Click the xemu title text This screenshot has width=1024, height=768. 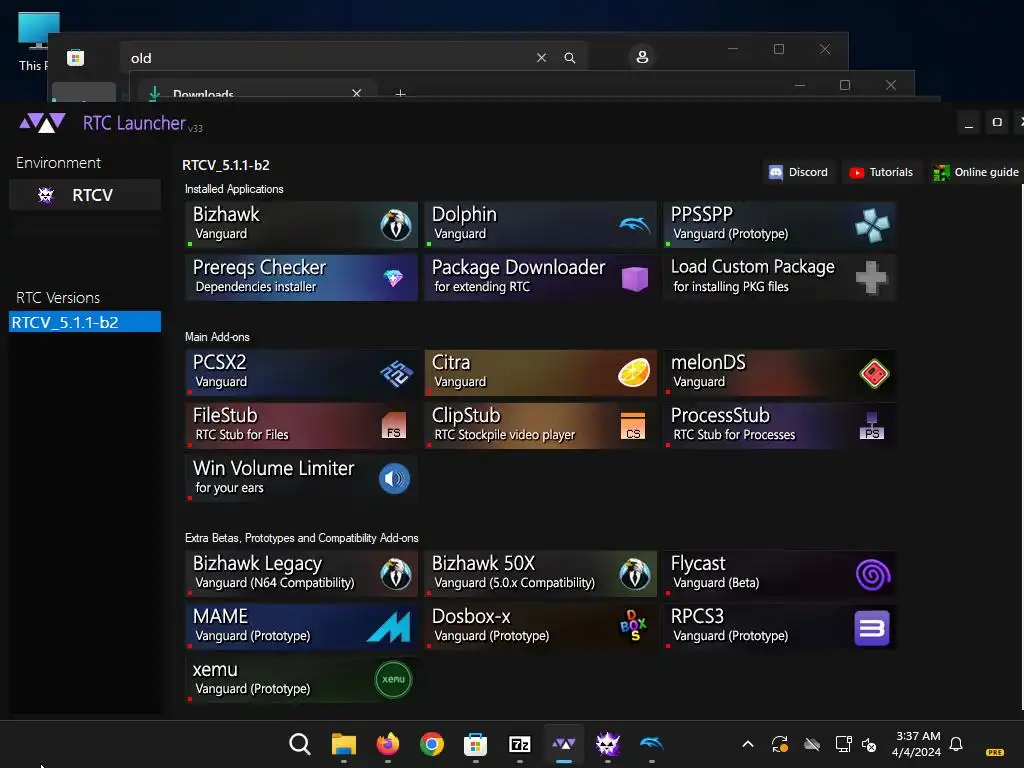coord(215,670)
